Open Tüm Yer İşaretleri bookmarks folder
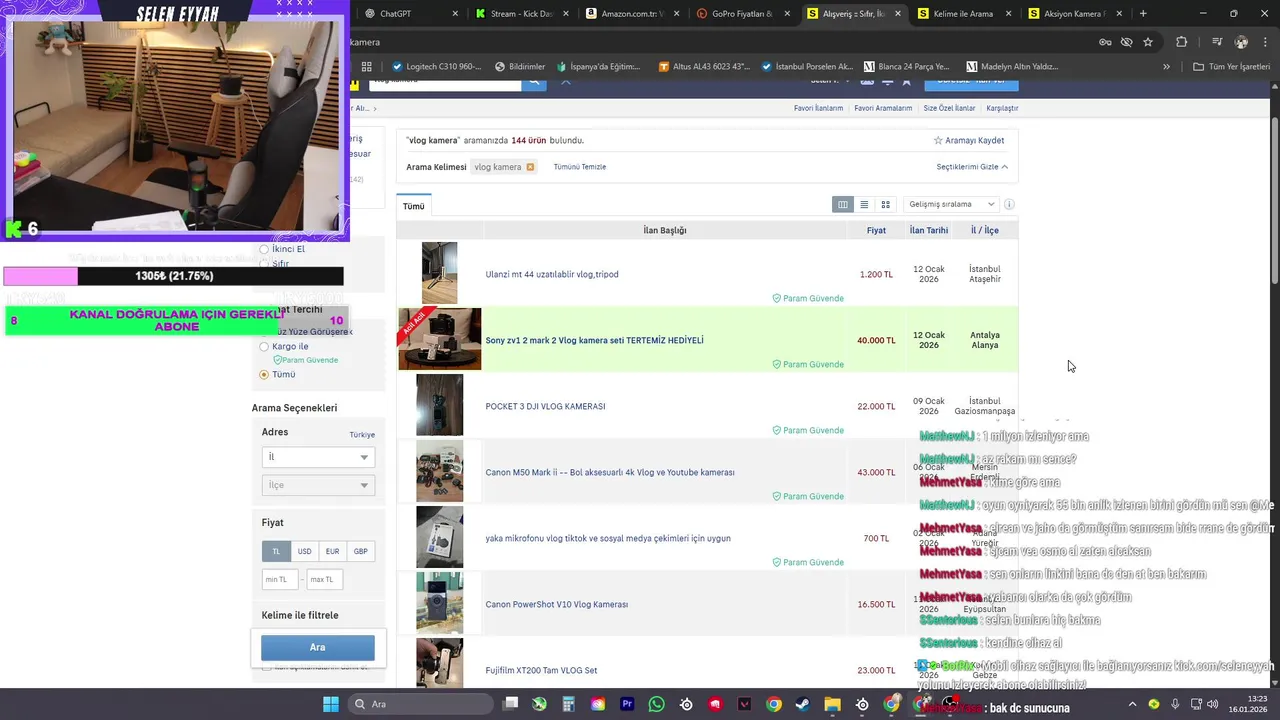The width and height of the screenshot is (1280, 720). [x=1231, y=67]
